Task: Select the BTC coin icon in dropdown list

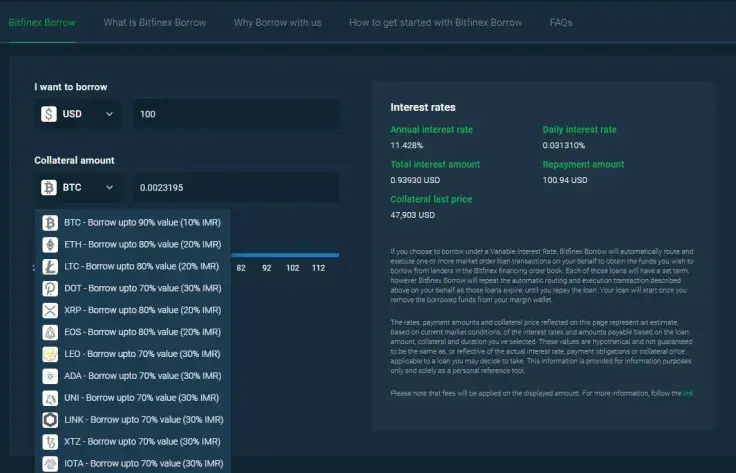Action: [50, 222]
